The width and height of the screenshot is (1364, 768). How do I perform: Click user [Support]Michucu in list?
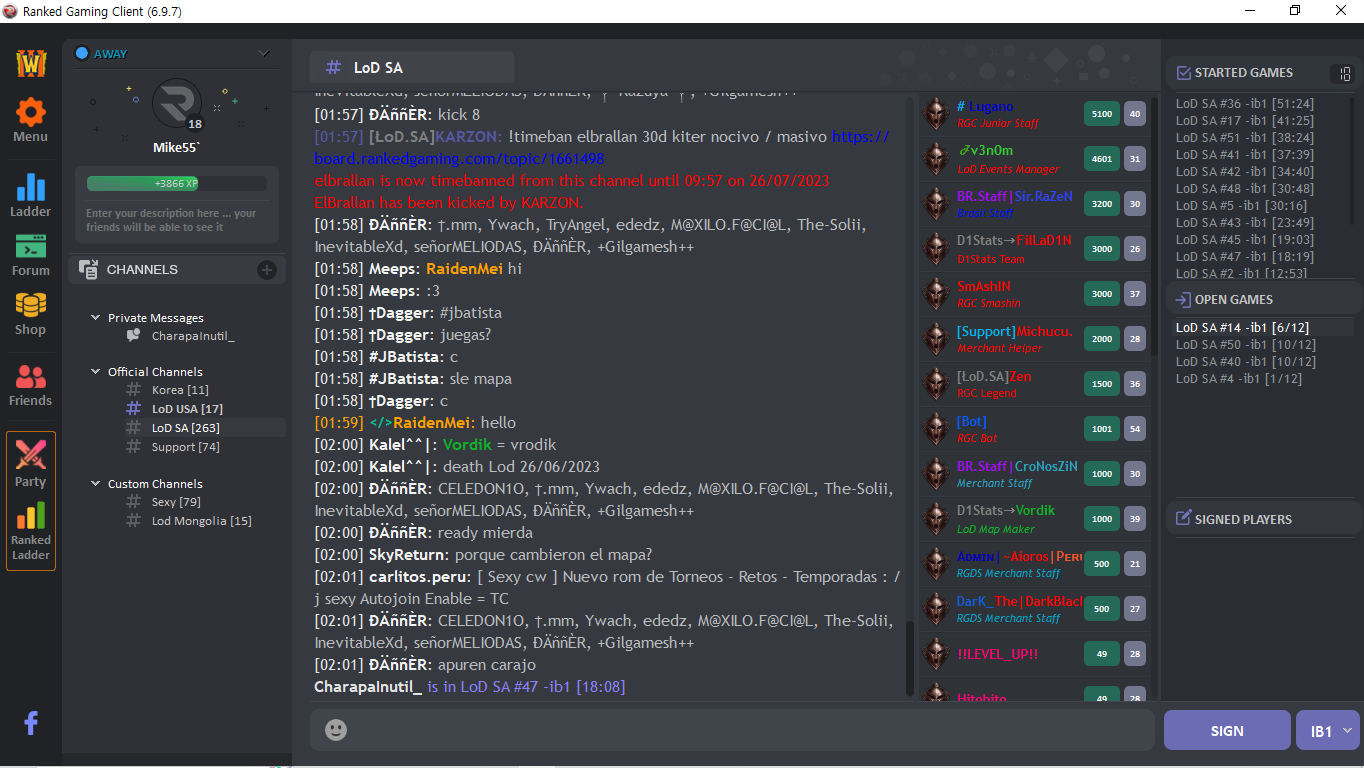[1014, 332]
